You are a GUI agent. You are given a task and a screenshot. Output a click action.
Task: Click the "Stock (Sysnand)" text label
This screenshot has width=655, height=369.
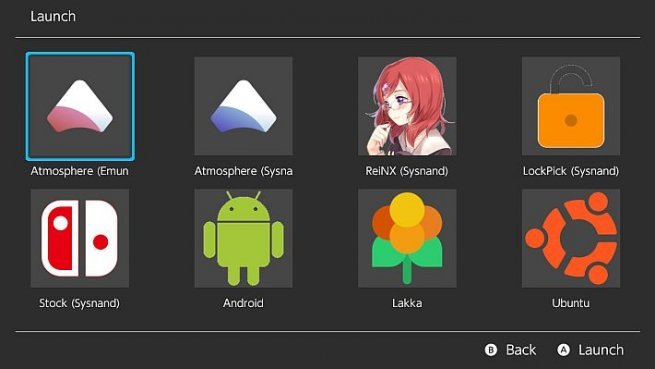[79, 303]
